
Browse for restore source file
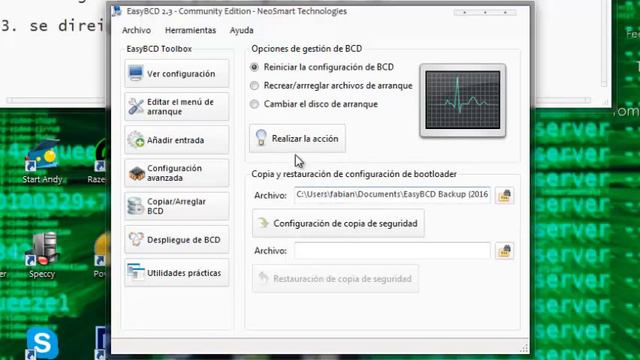(x=504, y=251)
